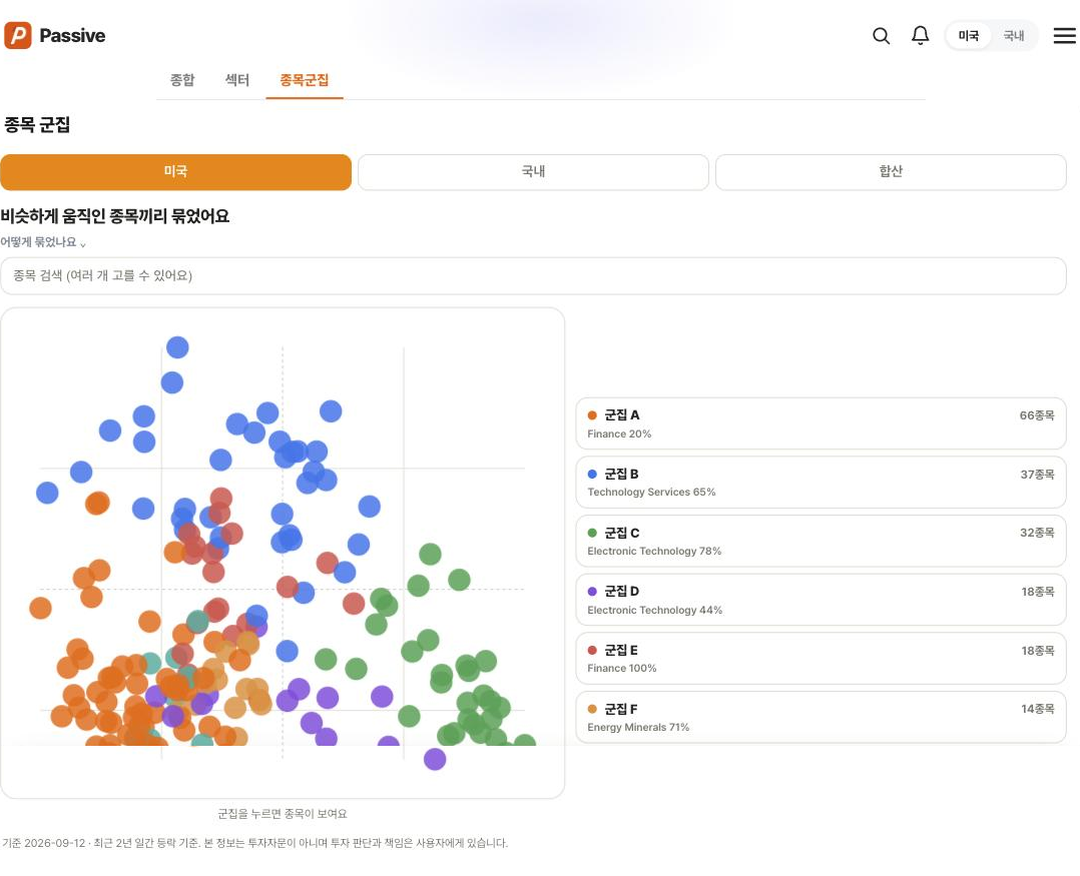1080x876 pixels.
Task: Click the 종목 군집 page heading
Action: (37, 125)
